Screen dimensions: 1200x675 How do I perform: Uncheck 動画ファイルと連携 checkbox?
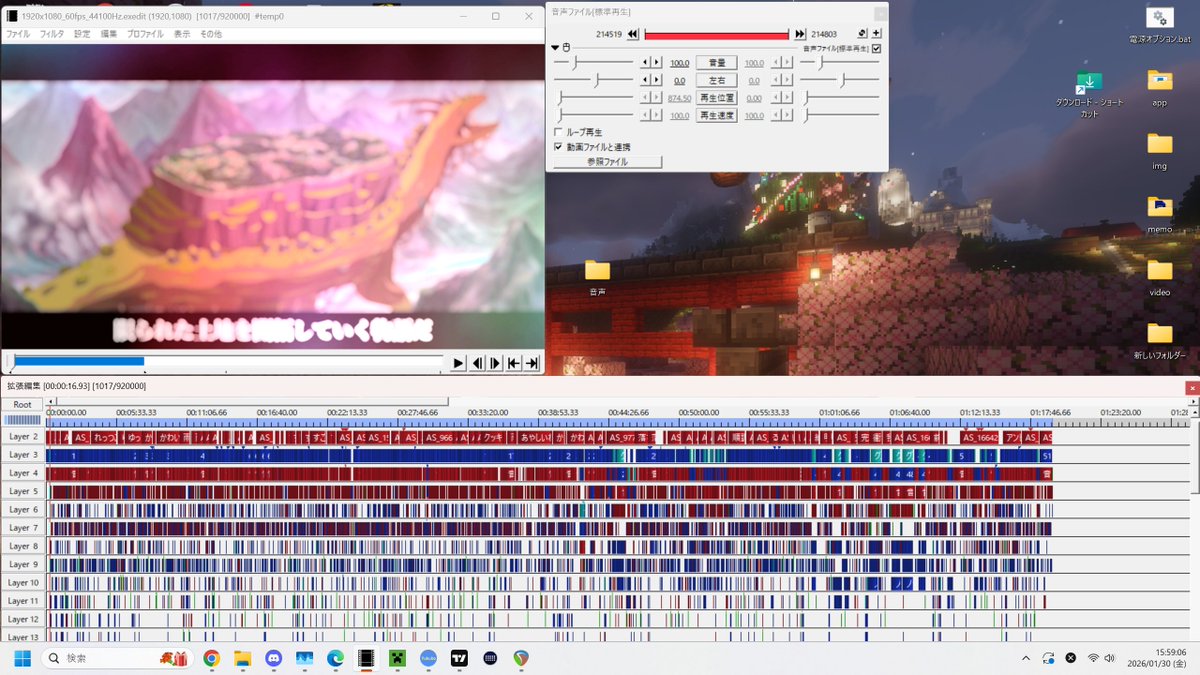tap(558, 147)
